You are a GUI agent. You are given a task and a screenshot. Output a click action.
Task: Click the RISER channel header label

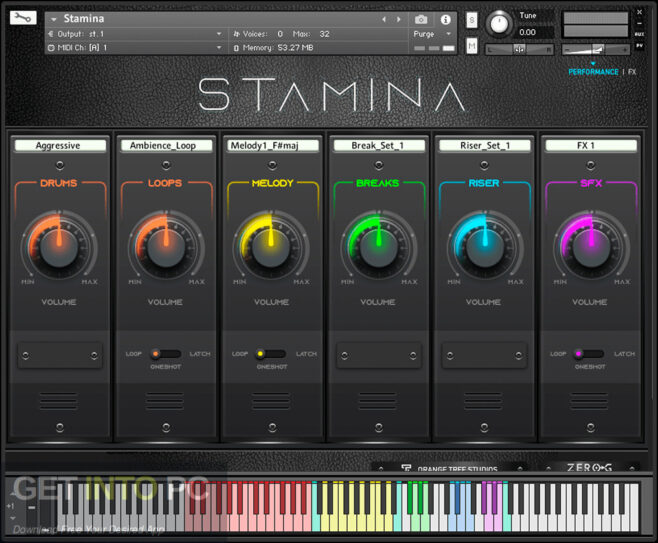(484, 183)
